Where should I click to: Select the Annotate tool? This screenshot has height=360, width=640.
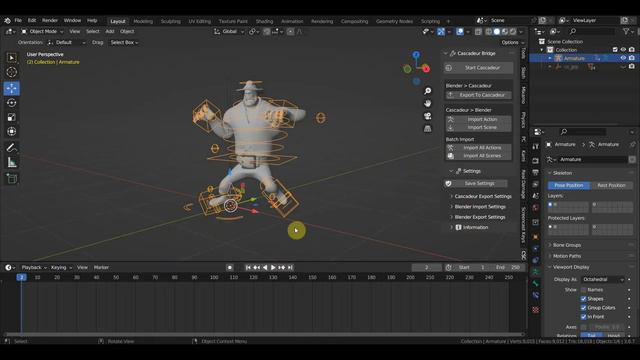[x=11, y=148]
